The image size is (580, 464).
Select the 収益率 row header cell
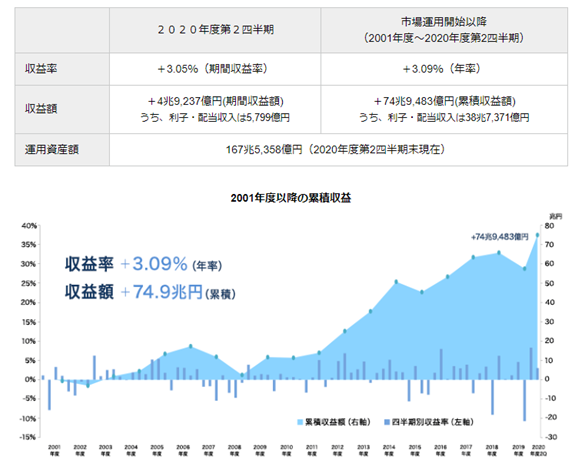(x=62, y=69)
